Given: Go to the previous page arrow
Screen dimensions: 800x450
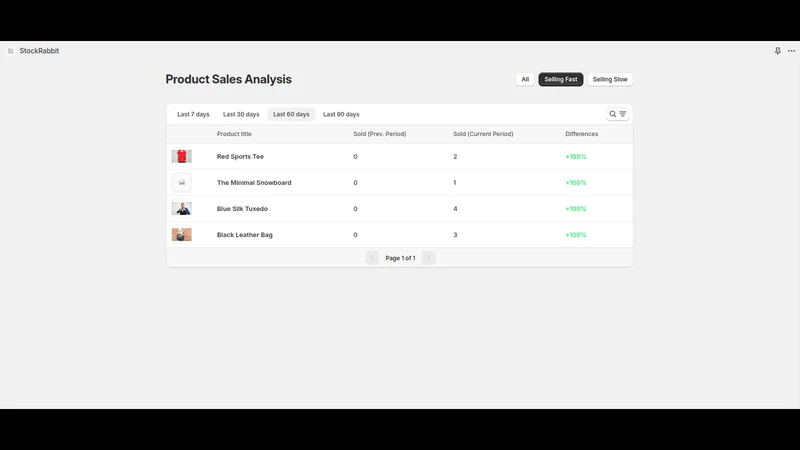Looking at the screenshot, I should click(x=372, y=258).
